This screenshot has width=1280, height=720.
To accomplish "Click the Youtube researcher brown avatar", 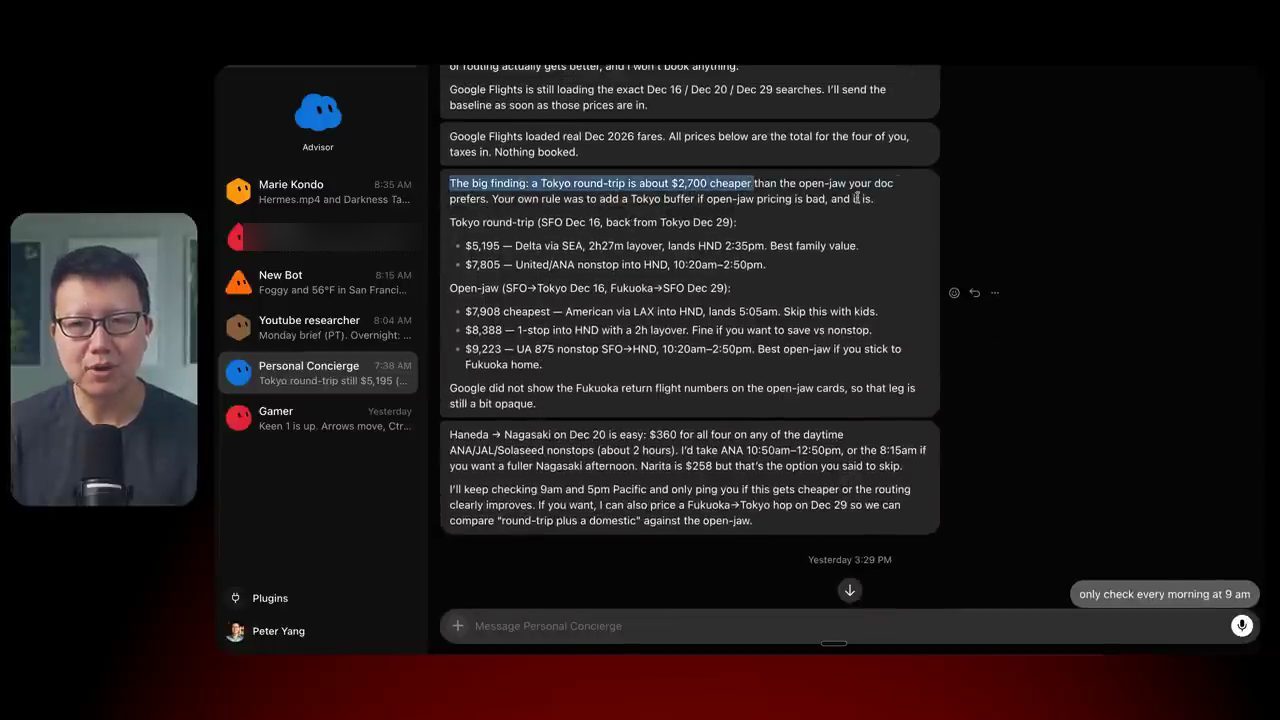I will 238,327.
